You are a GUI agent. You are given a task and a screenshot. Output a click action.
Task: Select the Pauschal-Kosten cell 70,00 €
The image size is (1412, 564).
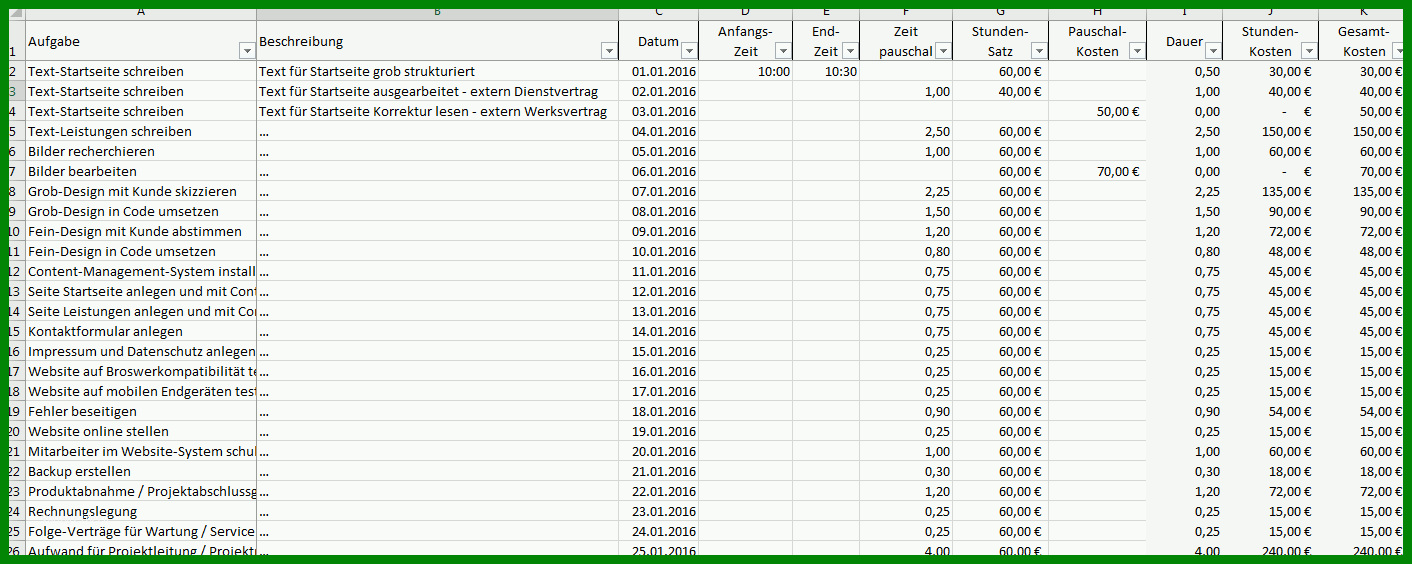click(1097, 171)
